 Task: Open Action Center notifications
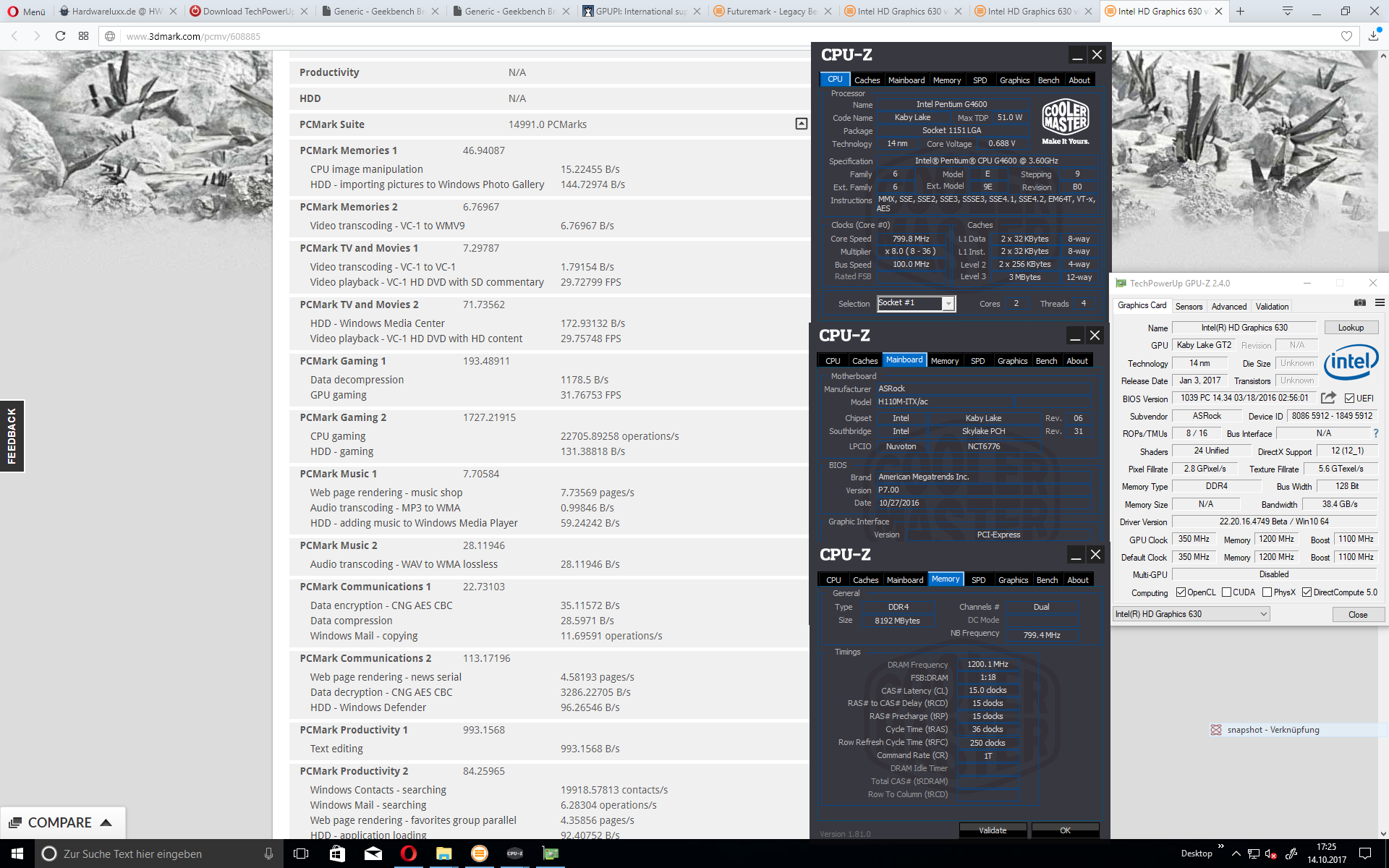(1365, 854)
